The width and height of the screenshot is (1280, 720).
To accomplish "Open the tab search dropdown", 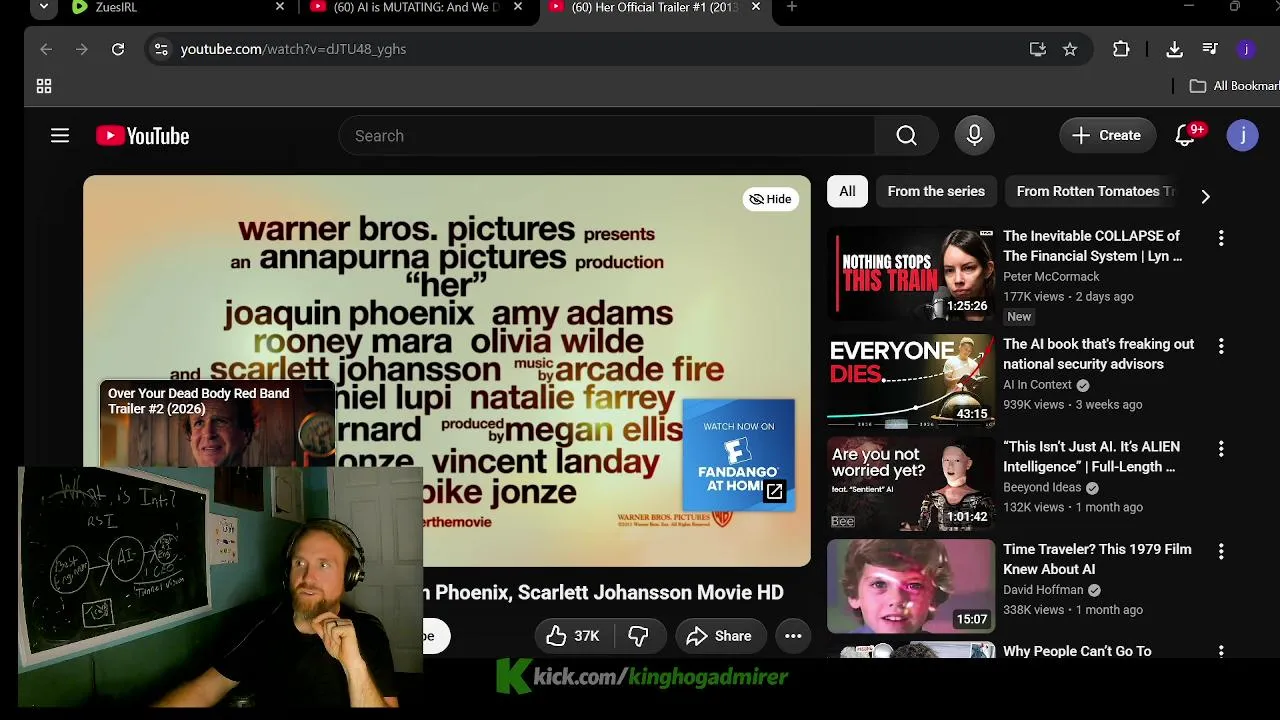I will tap(43, 7).
